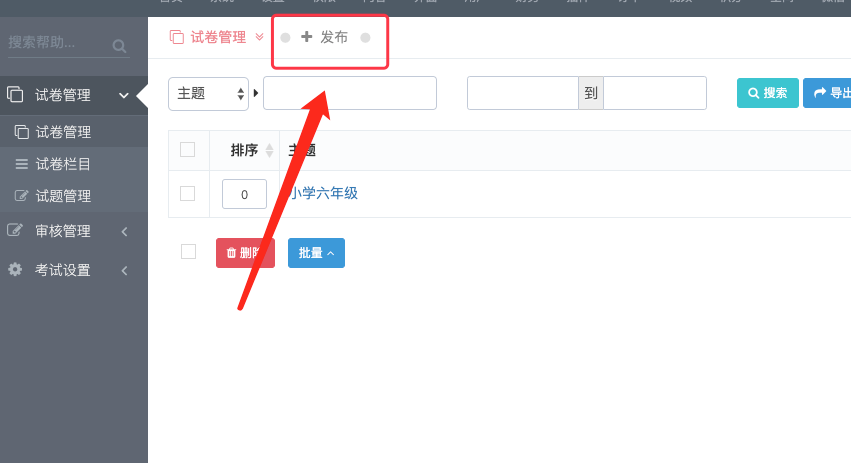Click the search magnifier icon in sidebar
This screenshot has height=463, width=851.
(x=119, y=46)
